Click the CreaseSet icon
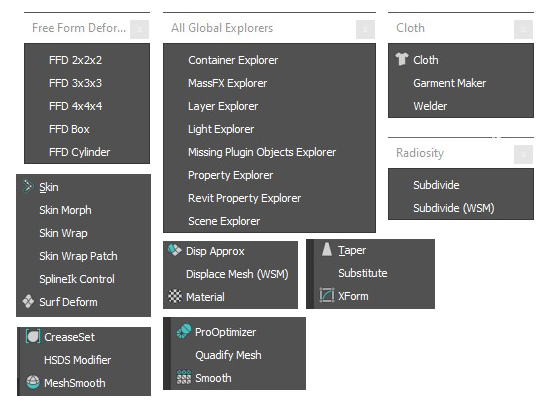Screen dimensions: 550x408 33,336
